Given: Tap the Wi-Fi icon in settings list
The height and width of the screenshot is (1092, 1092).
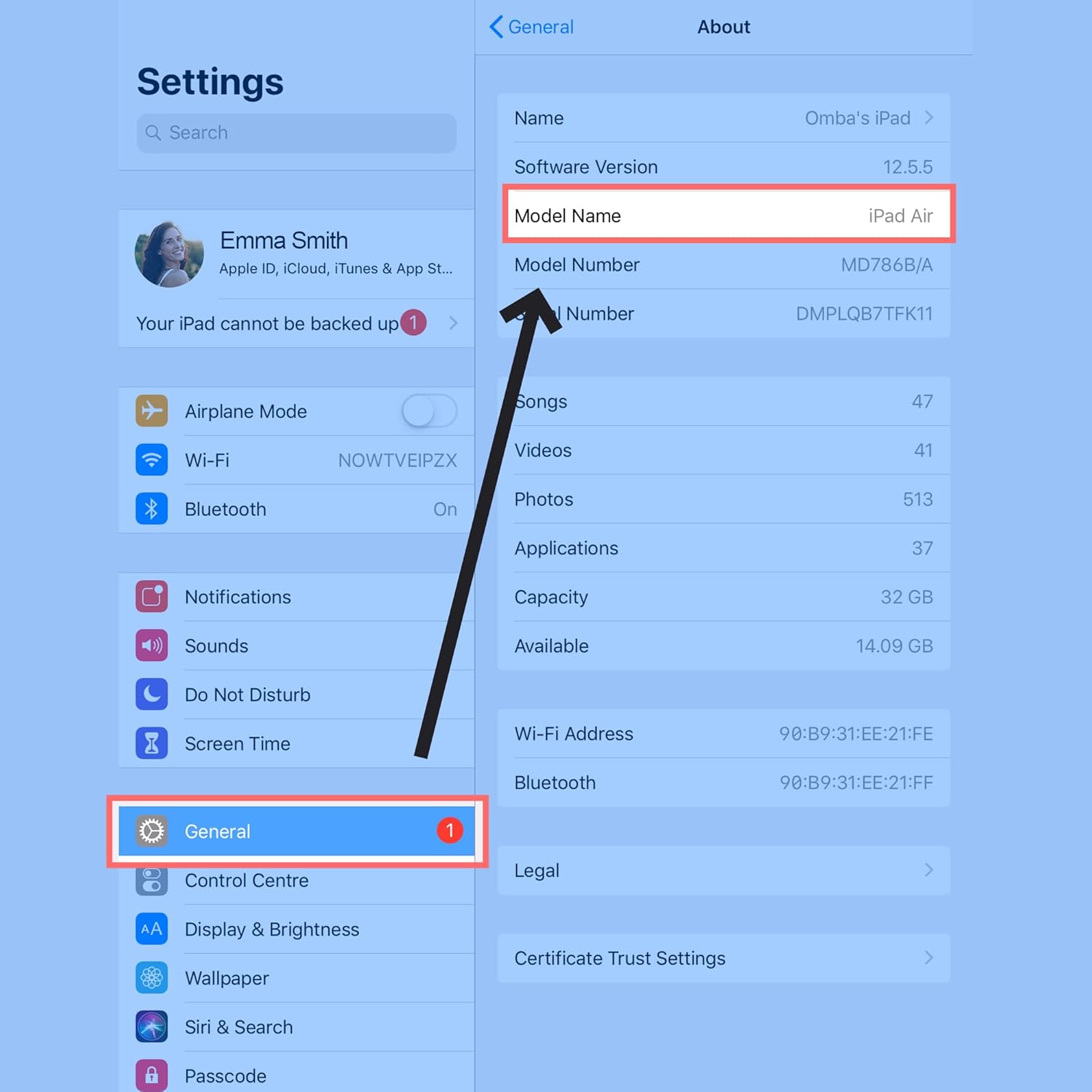Looking at the screenshot, I should pos(151,460).
